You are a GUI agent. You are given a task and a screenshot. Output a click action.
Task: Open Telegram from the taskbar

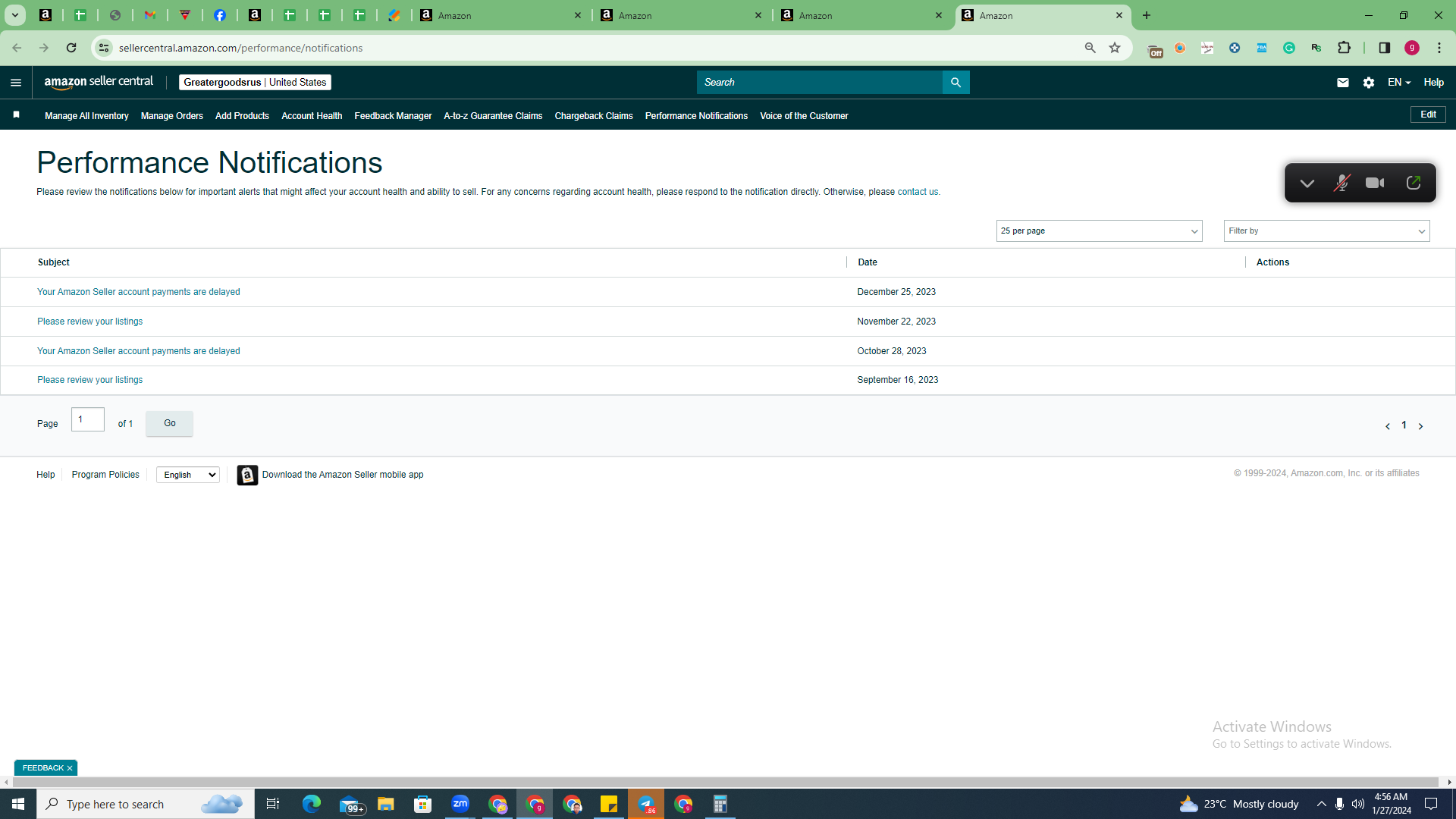pos(646,804)
